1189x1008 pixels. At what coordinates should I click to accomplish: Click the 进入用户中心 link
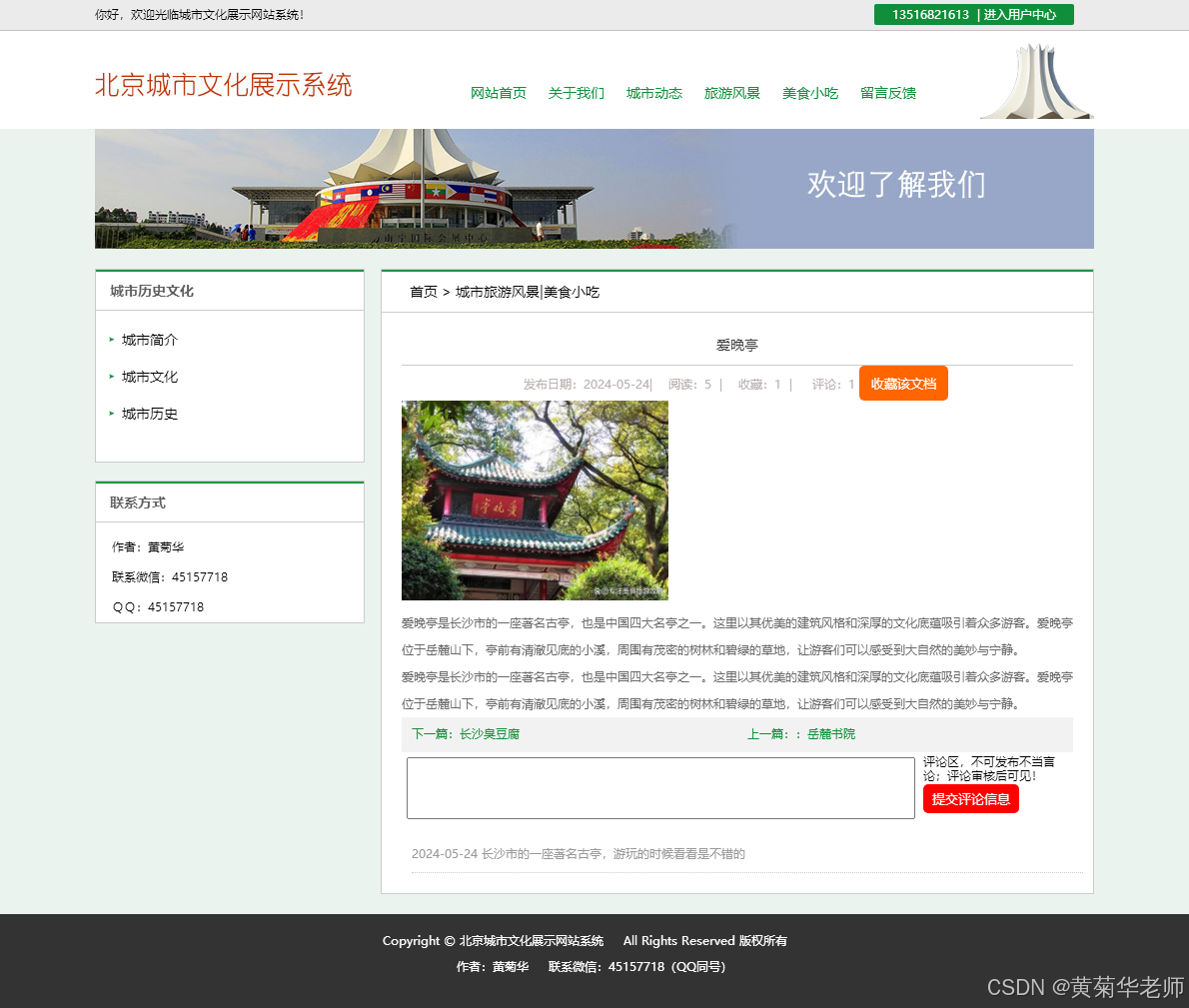tap(1020, 14)
